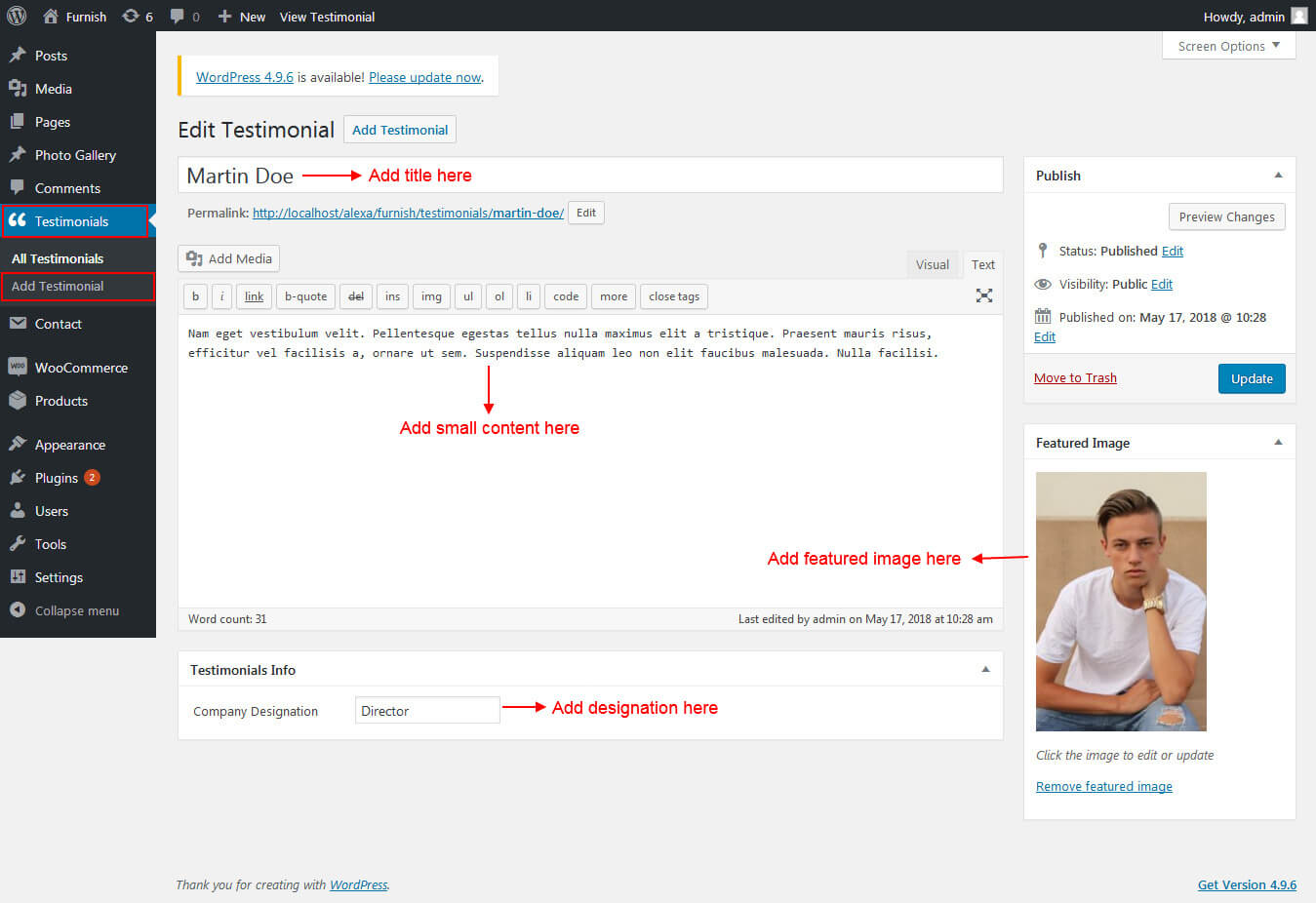Click the WooCommerce sidebar icon
The image size is (1316, 903).
click(18, 368)
